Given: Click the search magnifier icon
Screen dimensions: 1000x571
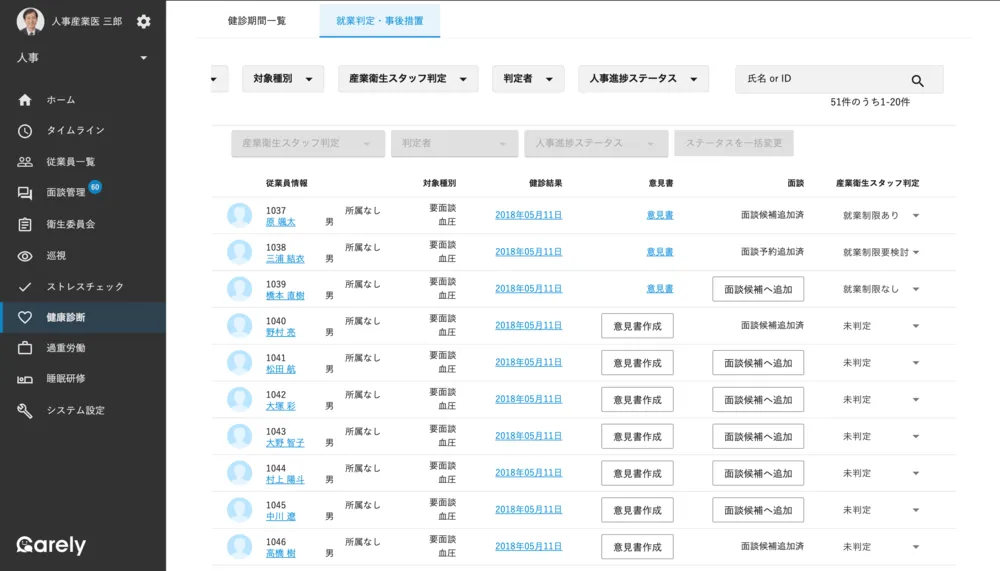Looking at the screenshot, I should (917, 80).
